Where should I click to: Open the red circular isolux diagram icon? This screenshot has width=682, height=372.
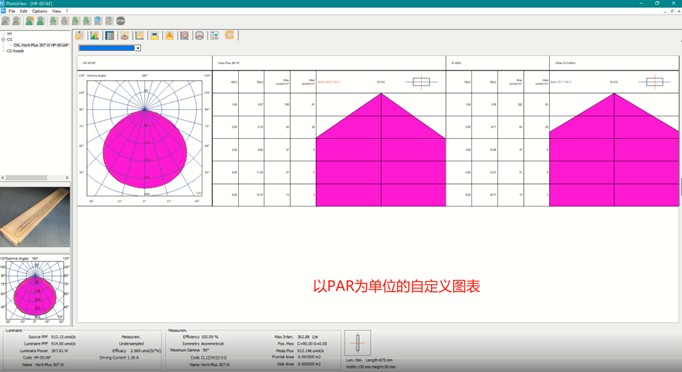coord(184,36)
